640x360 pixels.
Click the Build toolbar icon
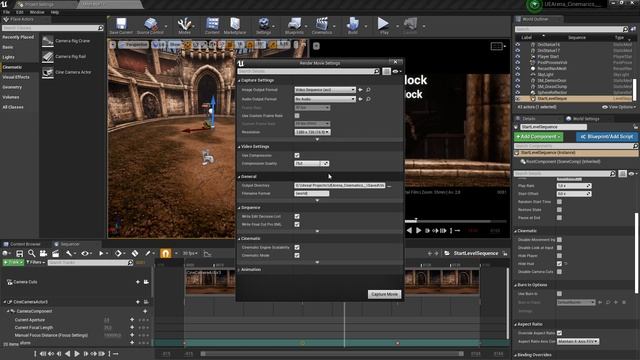tap(353, 24)
